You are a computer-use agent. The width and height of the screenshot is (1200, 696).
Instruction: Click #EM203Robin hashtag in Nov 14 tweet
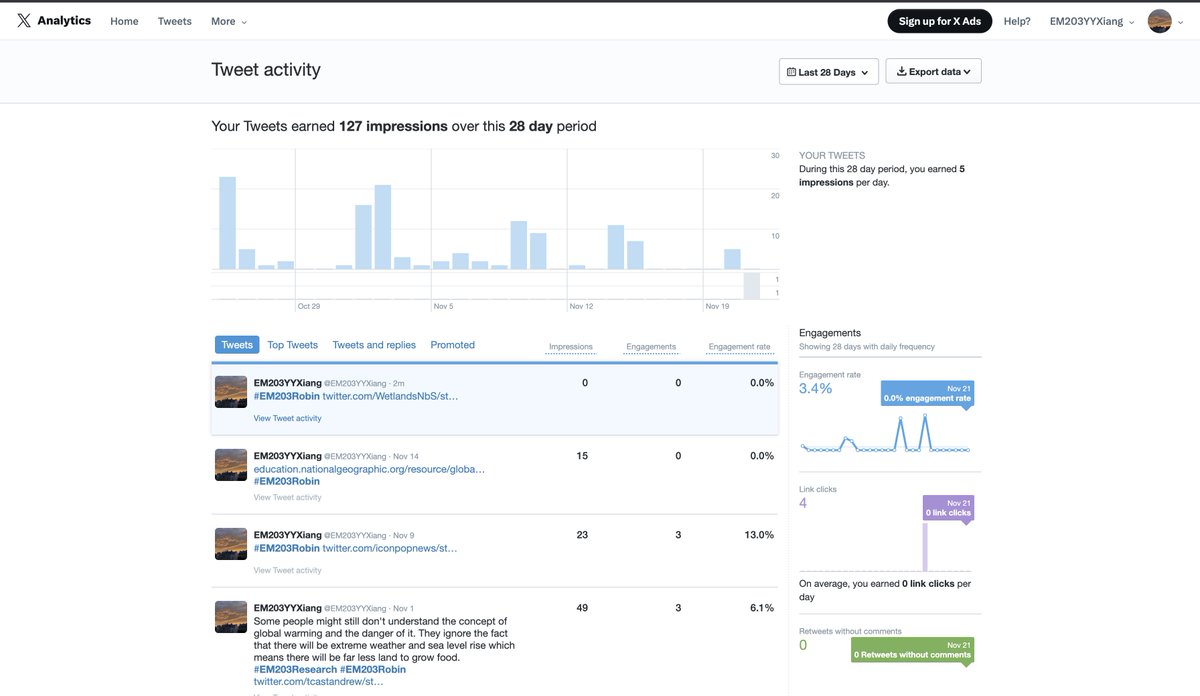click(287, 481)
